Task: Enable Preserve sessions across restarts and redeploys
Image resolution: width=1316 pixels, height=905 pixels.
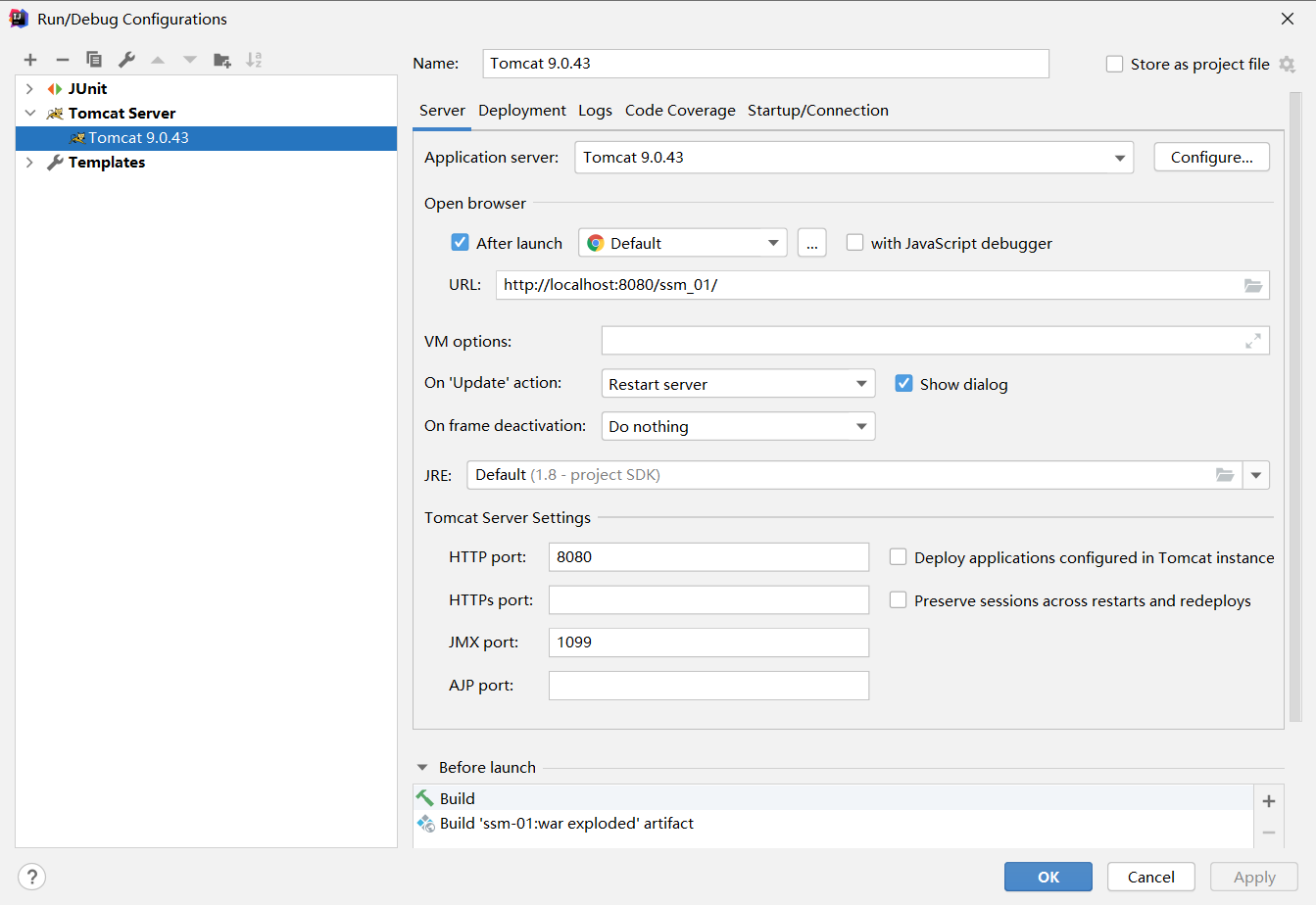Action: [898, 599]
